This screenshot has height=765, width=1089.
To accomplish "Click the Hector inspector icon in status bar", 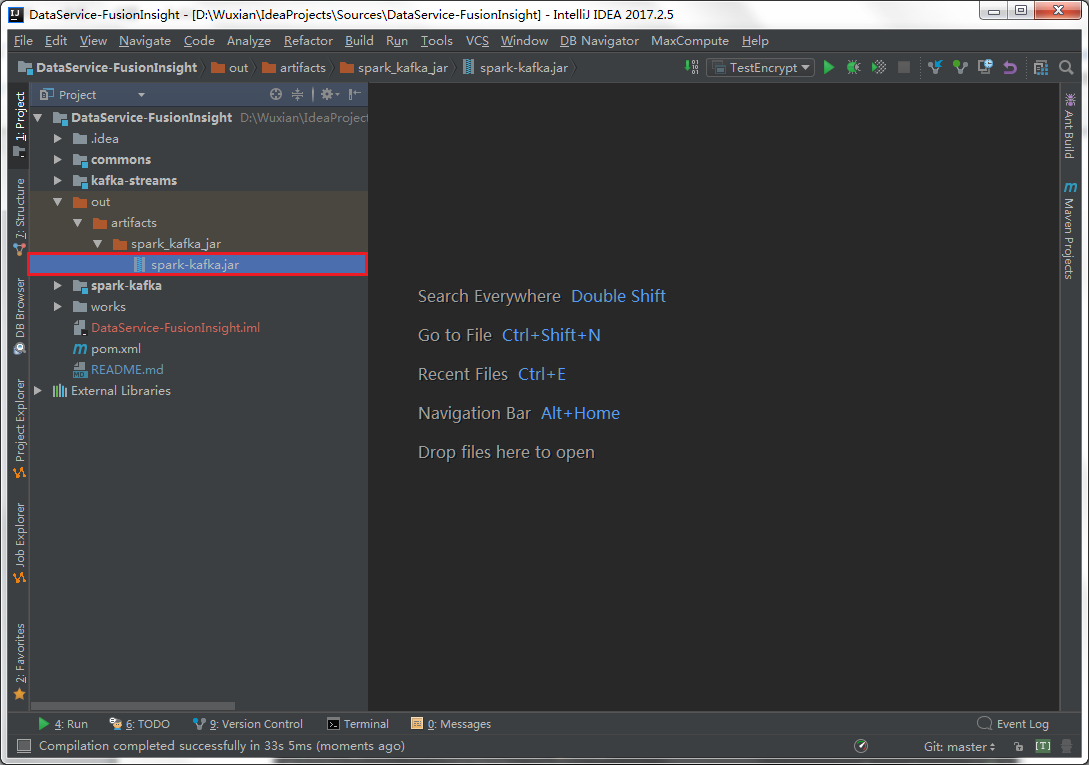I will [1066, 746].
